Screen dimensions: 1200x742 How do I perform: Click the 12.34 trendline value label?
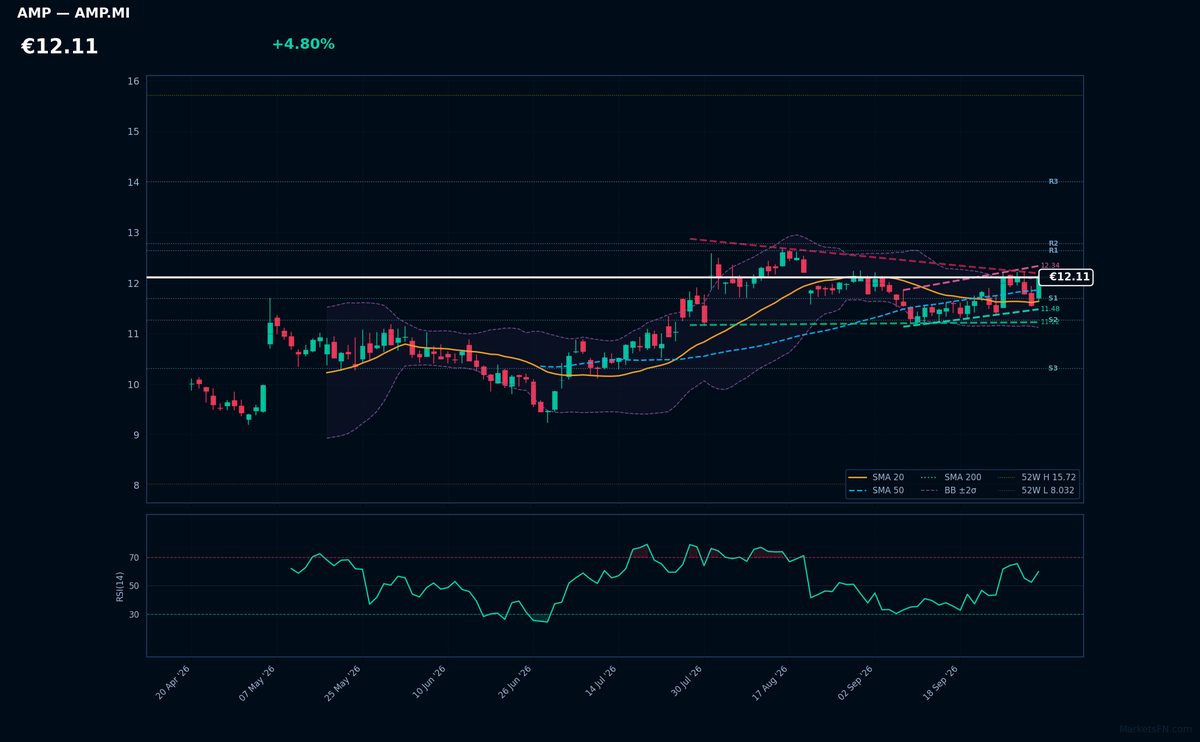1050,266
